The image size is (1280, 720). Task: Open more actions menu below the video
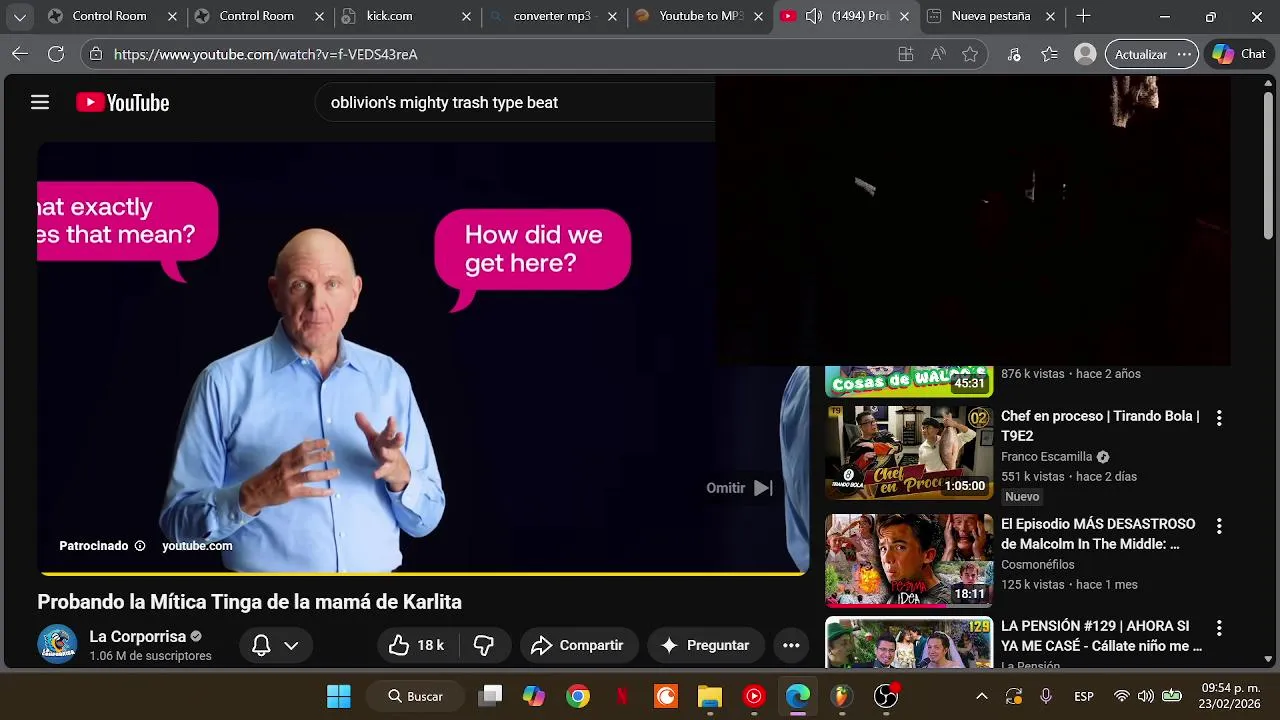tap(791, 645)
